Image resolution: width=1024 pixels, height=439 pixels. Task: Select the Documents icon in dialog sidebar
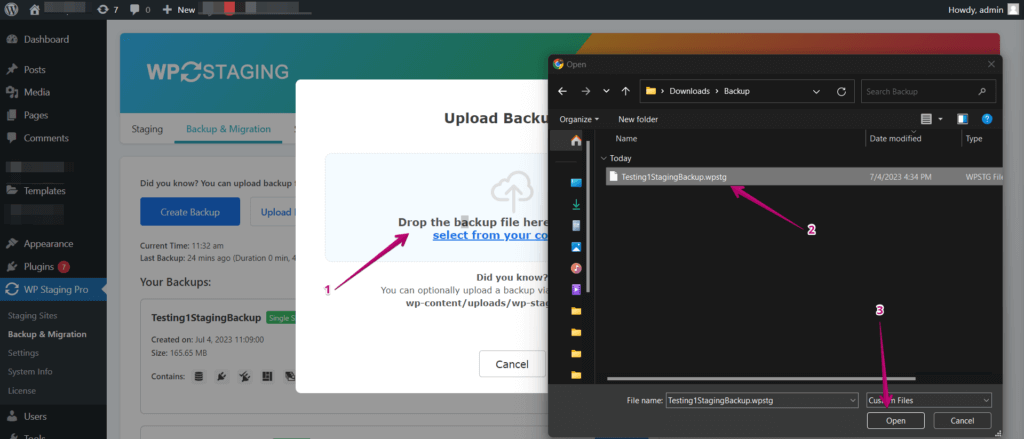pos(576,225)
